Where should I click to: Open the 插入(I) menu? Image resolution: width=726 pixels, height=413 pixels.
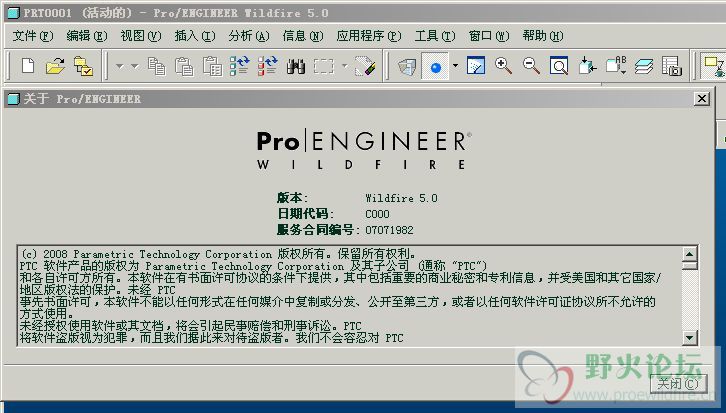click(195, 36)
